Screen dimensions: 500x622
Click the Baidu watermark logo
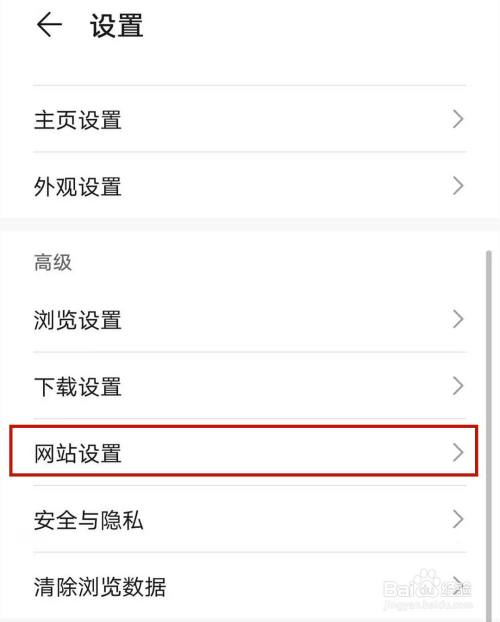click(428, 590)
